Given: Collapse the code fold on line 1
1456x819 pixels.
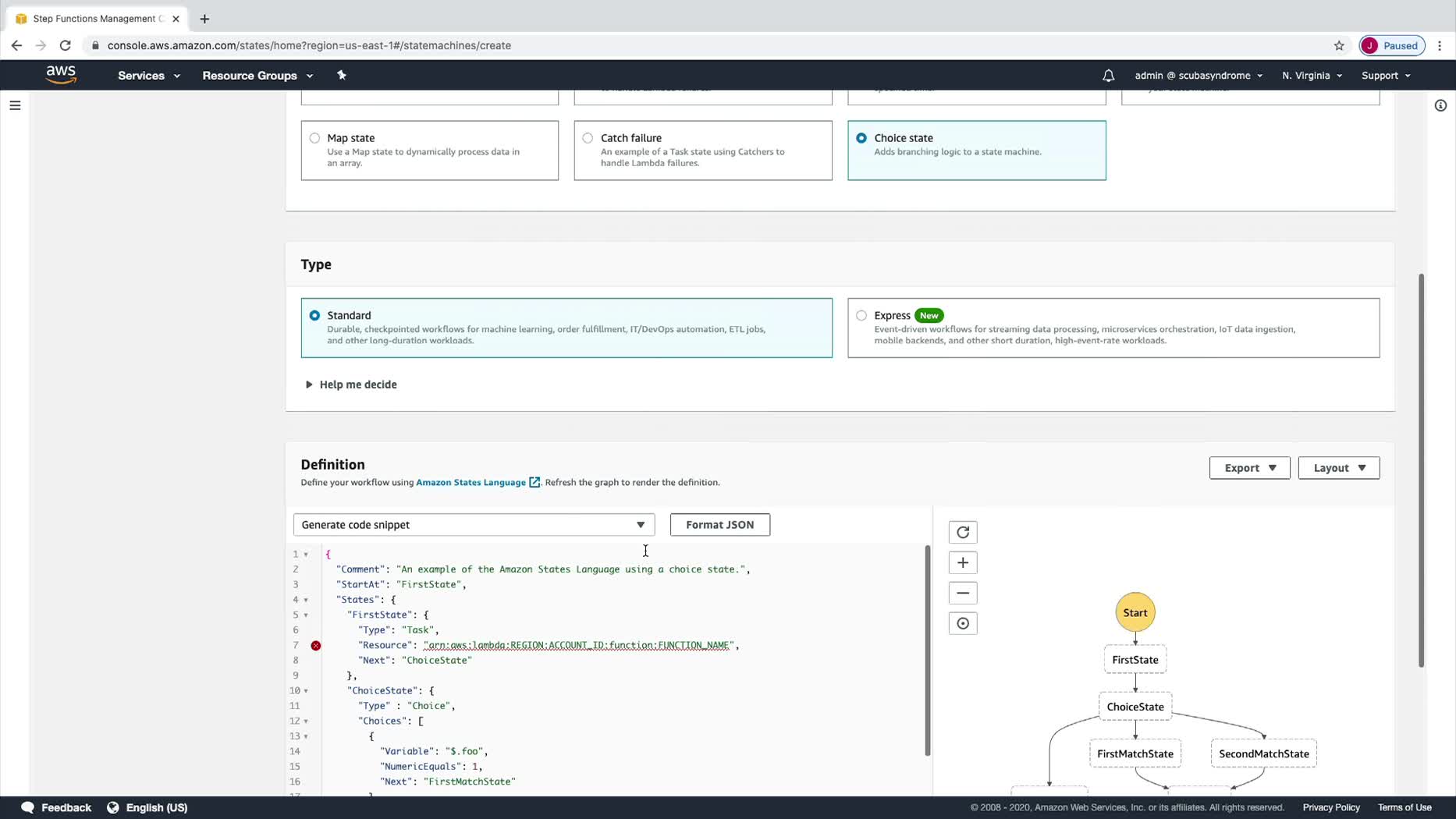Looking at the screenshot, I should (306, 554).
